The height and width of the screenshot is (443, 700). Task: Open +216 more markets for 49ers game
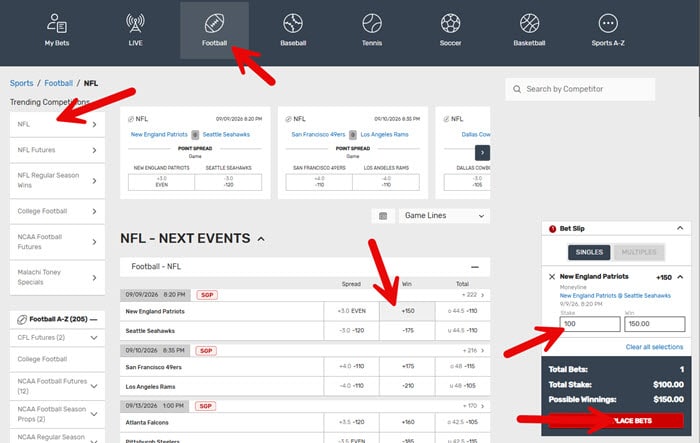tap(473, 351)
